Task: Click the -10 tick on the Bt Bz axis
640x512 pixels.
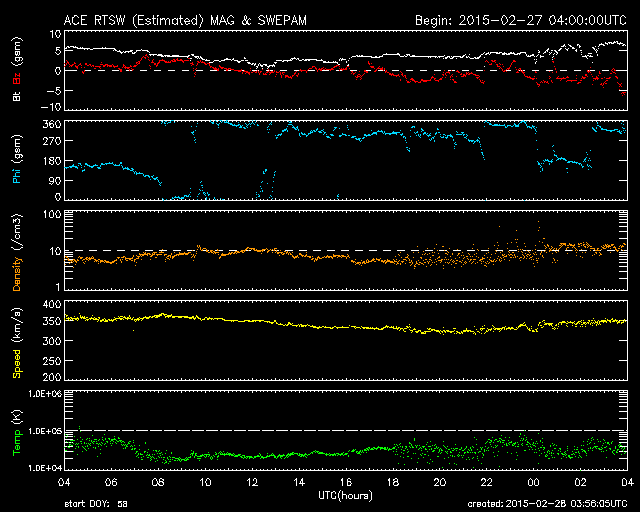Action: 51,107
